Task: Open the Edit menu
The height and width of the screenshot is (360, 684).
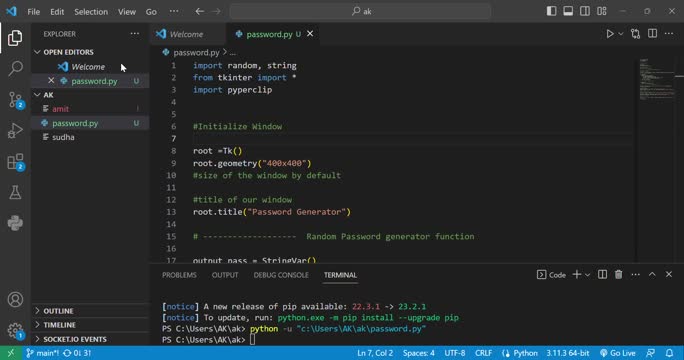Action: click(x=57, y=12)
